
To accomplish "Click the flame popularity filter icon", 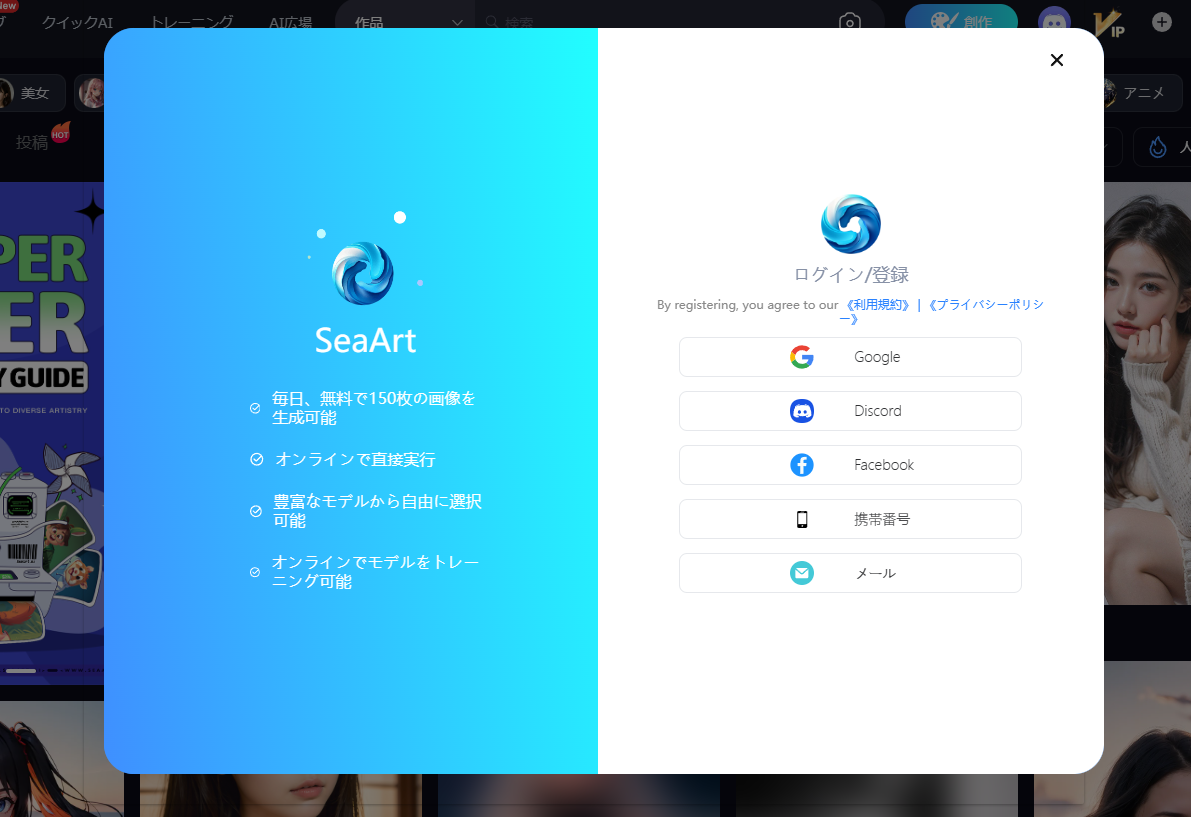I will (1158, 147).
